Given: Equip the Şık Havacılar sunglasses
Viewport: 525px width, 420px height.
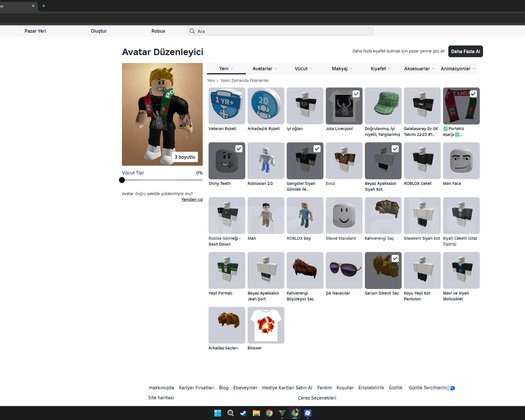Looking at the screenshot, I should point(344,270).
